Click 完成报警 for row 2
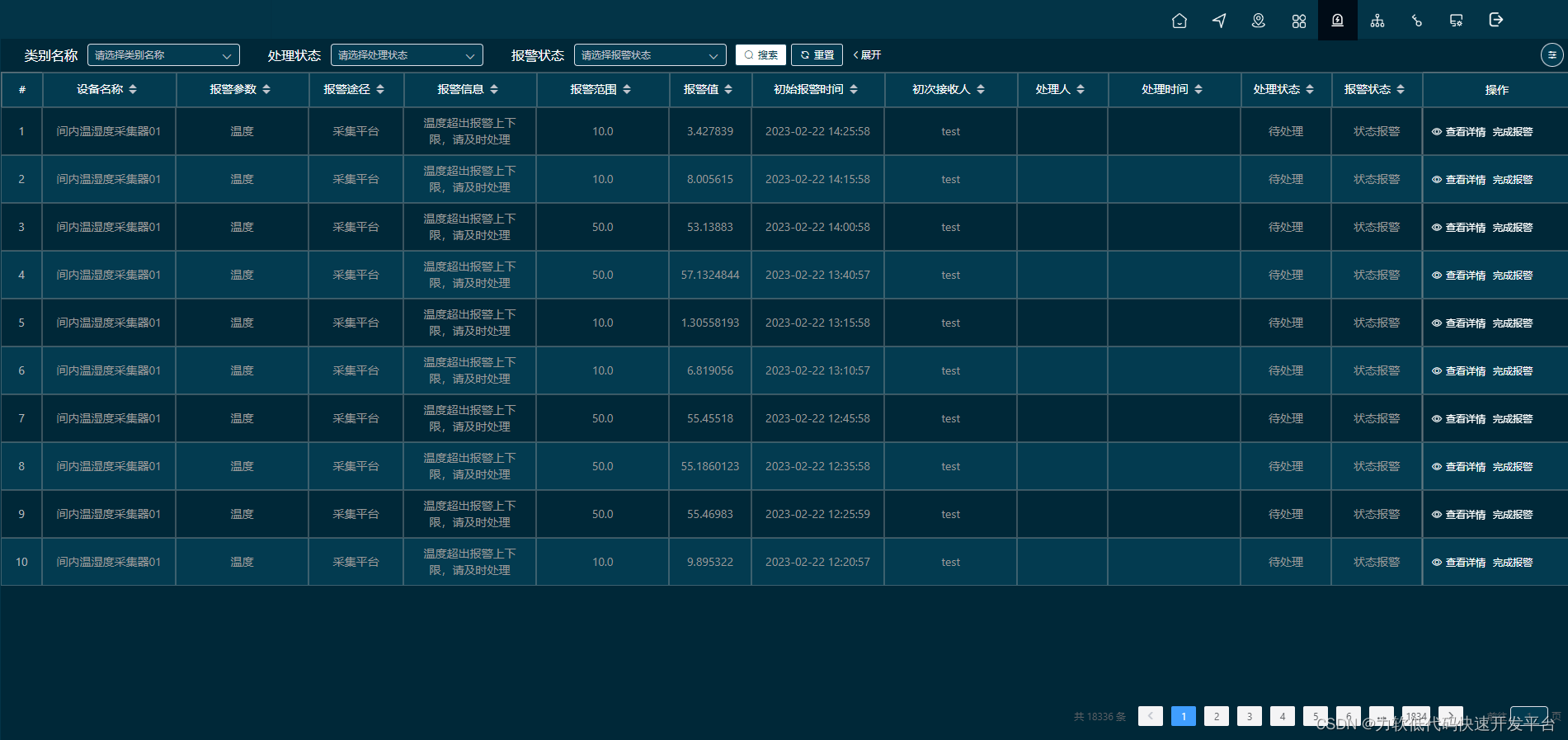This screenshot has height=740, width=1568. 1513,180
